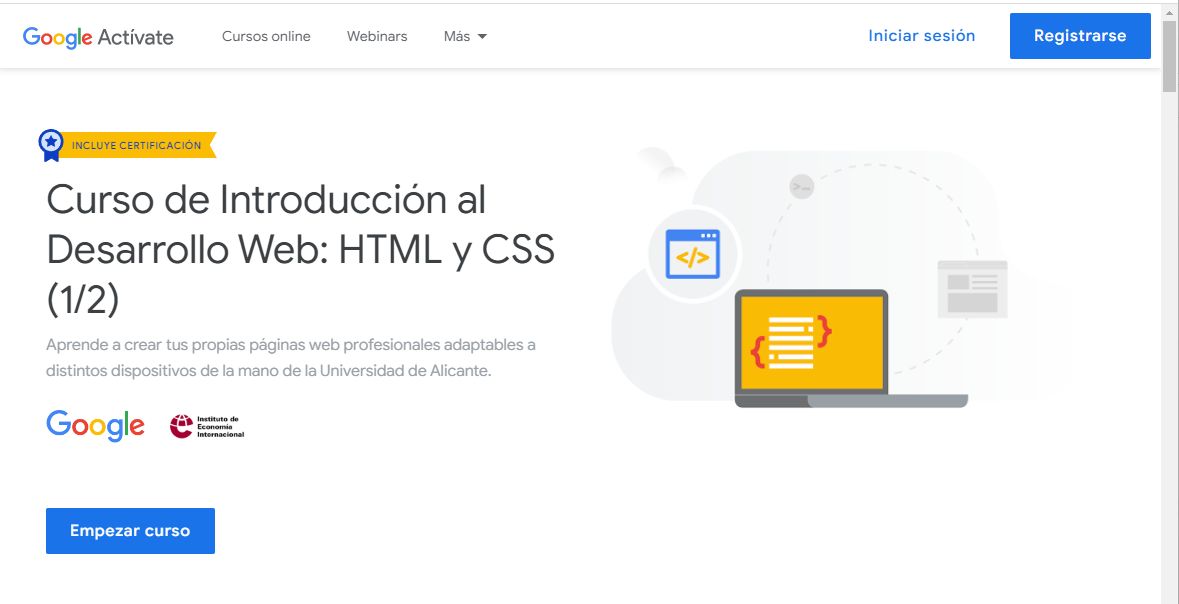The height and width of the screenshot is (604, 1179).
Task: Click the Instituto de Economía Internacional logo
Action: point(207,426)
